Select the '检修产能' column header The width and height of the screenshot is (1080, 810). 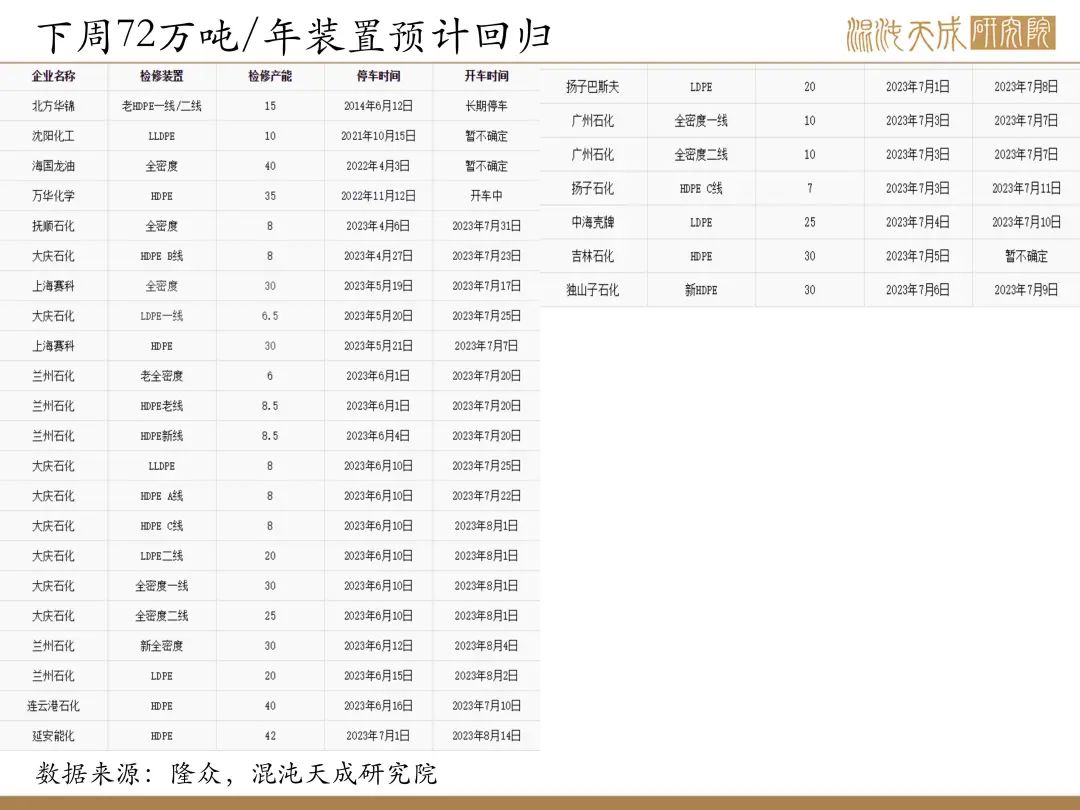[x=270, y=76]
